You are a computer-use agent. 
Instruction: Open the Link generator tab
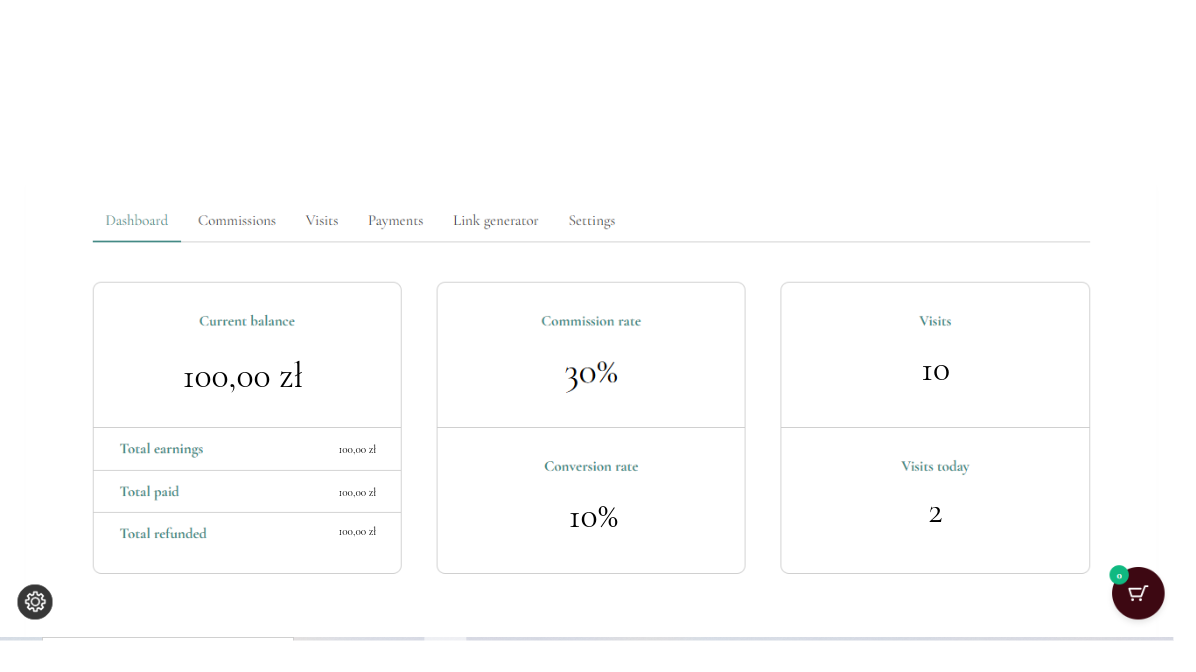point(495,220)
